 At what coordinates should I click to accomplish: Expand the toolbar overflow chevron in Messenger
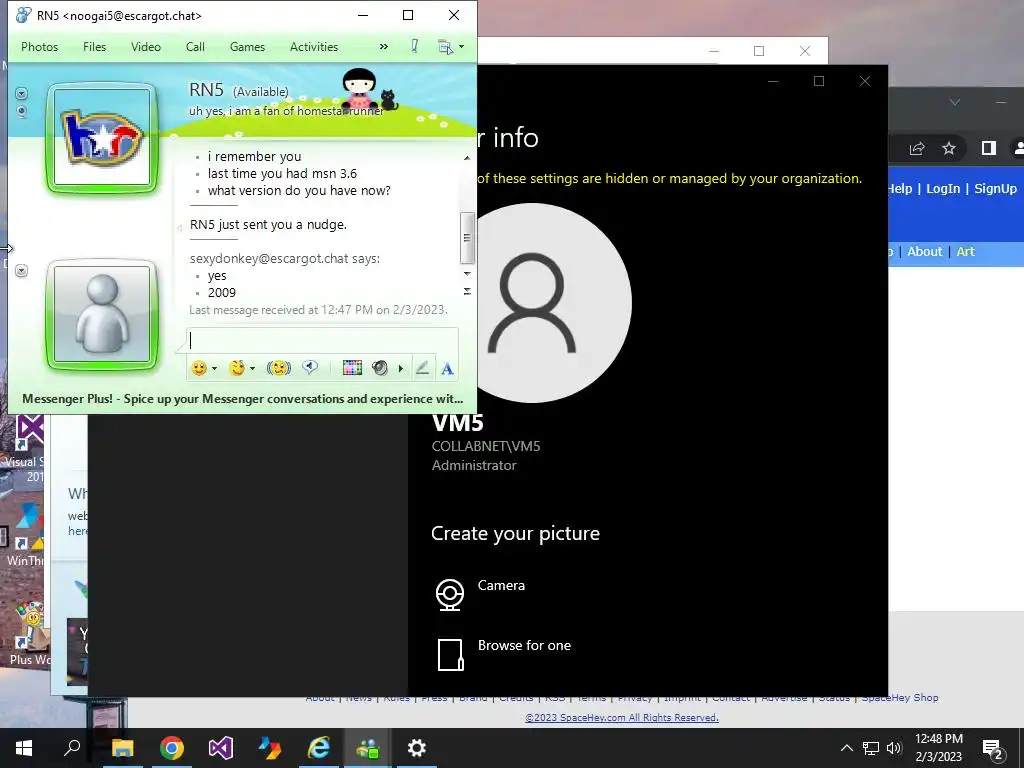383,47
